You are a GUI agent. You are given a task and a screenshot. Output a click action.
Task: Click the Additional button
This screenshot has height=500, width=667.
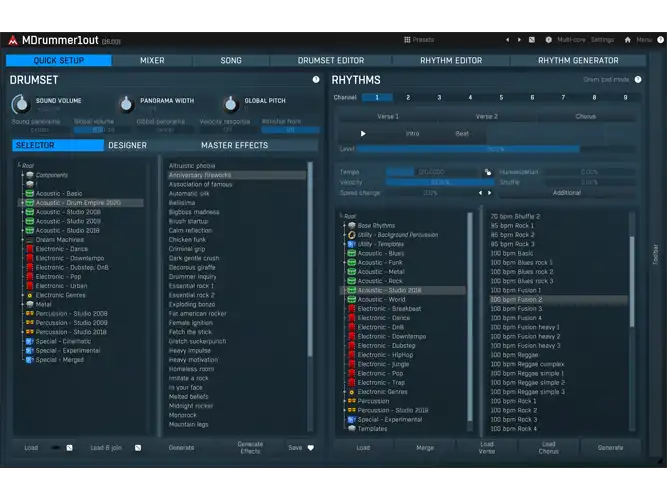(567, 193)
